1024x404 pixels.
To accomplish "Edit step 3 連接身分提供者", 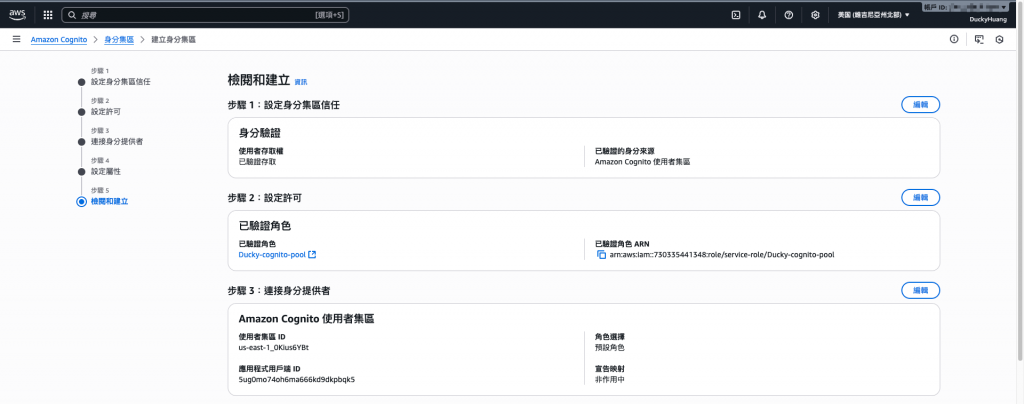I will (920, 290).
